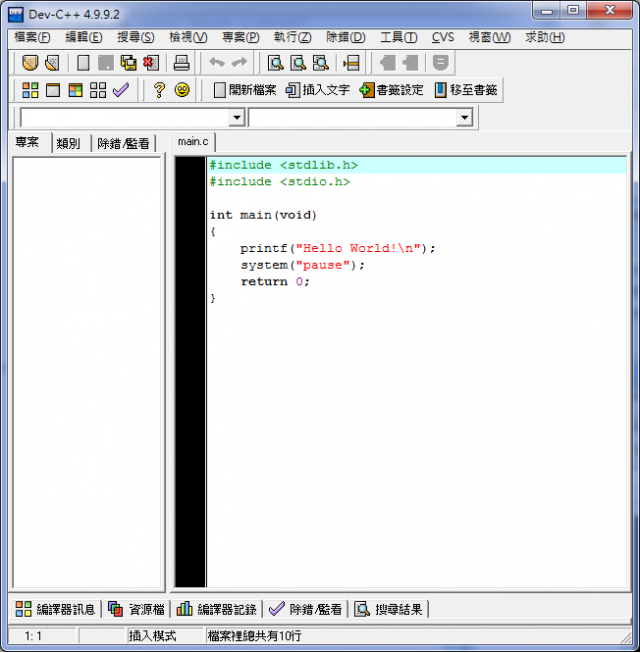The width and height of the screenshot is (640, 653).
Task: Expand the left class browser dropdown
Action: [x=237, y=118]
